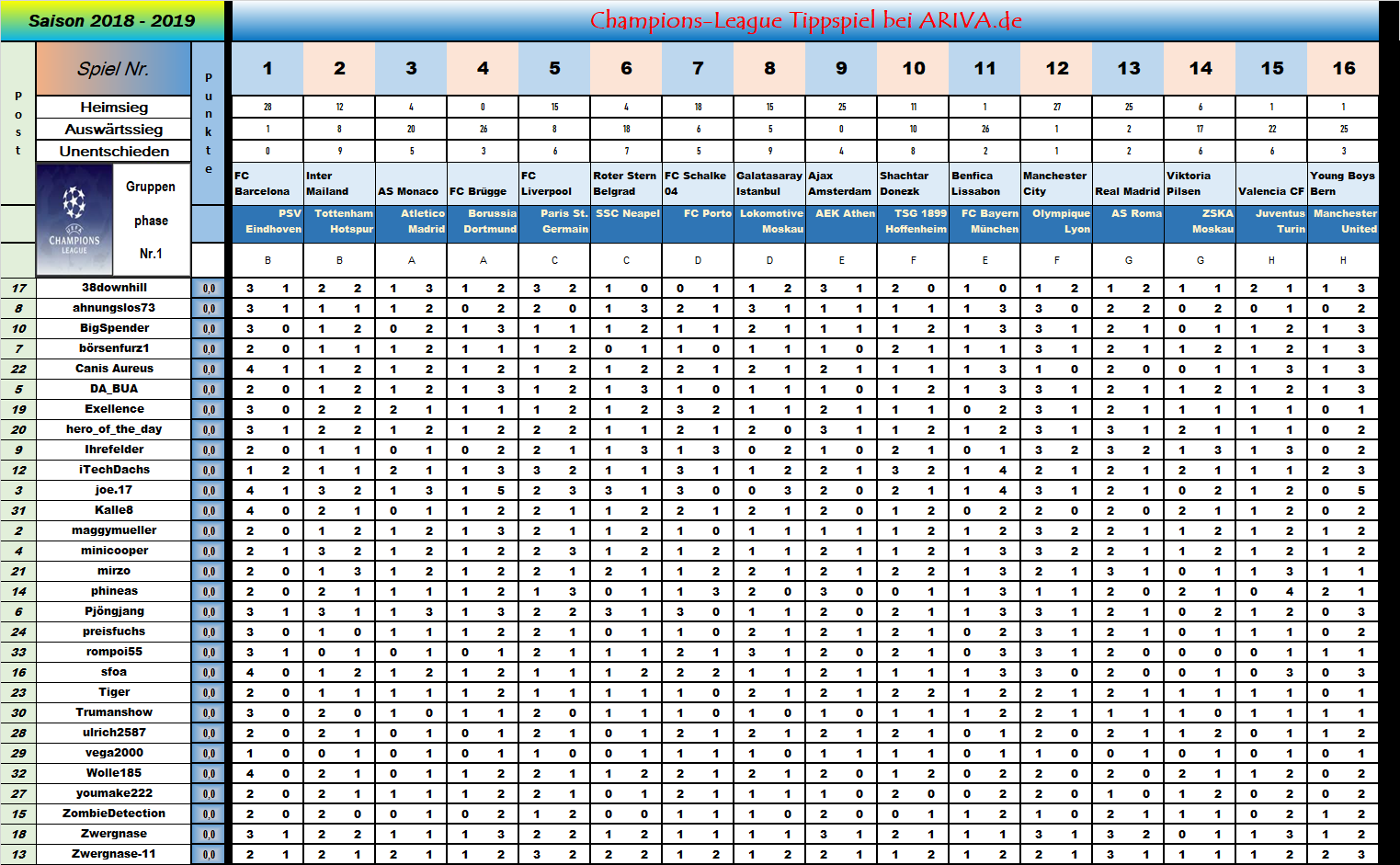Click the 'Borussia Dortmund' away team cell

pos(483,224)
